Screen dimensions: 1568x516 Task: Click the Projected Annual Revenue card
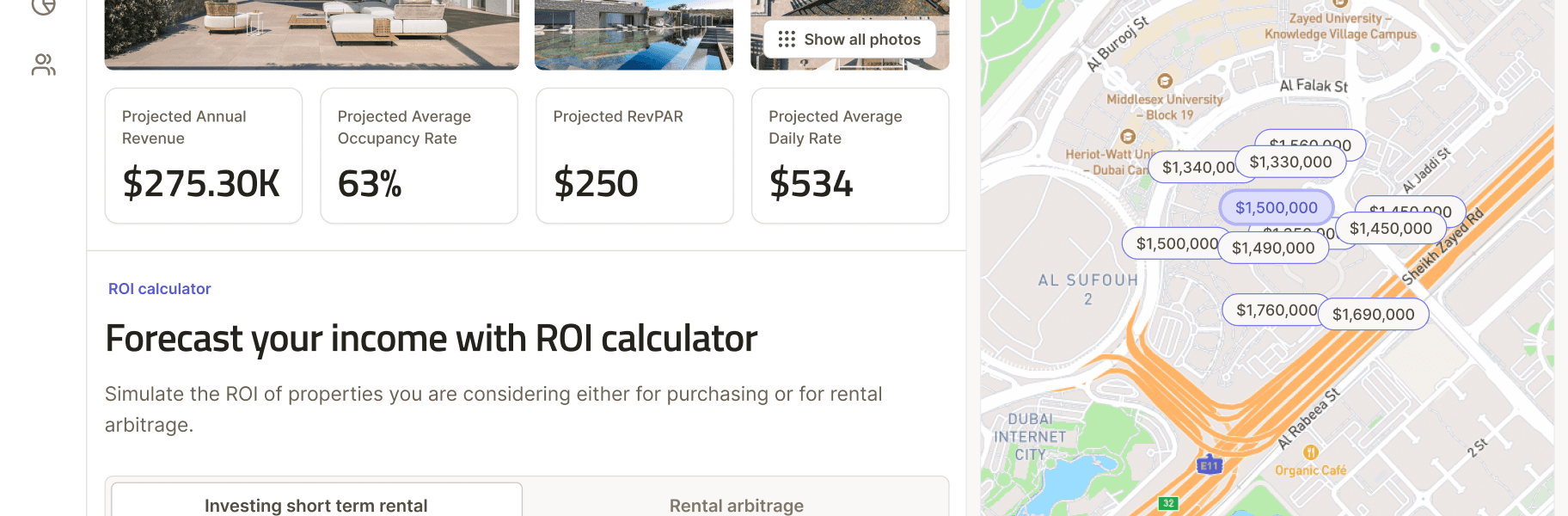pyautogui.click(x=204, y=156)
